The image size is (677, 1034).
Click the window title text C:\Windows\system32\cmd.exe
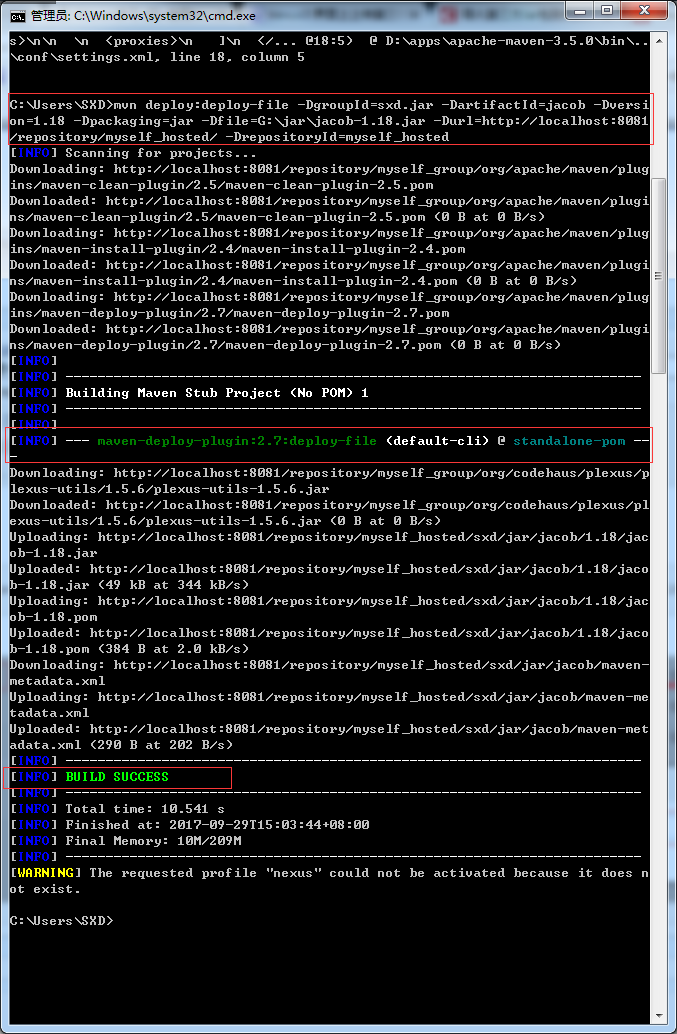pyautogui.click(x=165, y=15)
